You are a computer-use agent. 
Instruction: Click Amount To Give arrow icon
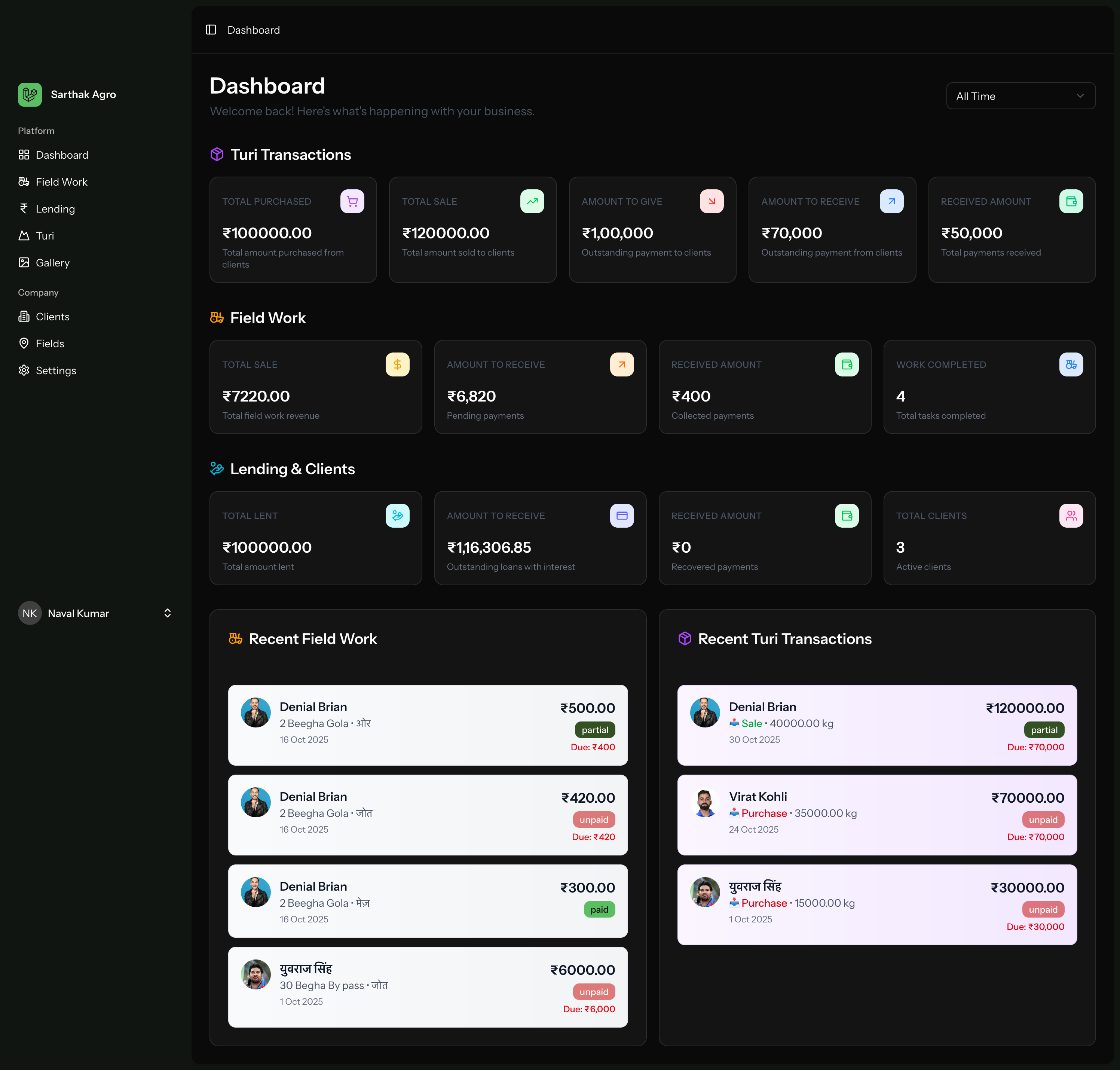(x=712, y=202)
